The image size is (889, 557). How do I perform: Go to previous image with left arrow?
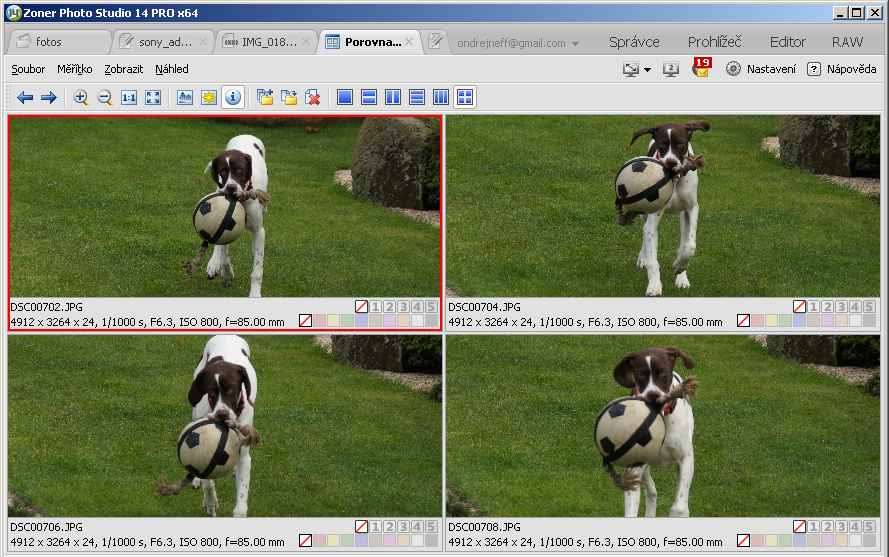point(25,97)
